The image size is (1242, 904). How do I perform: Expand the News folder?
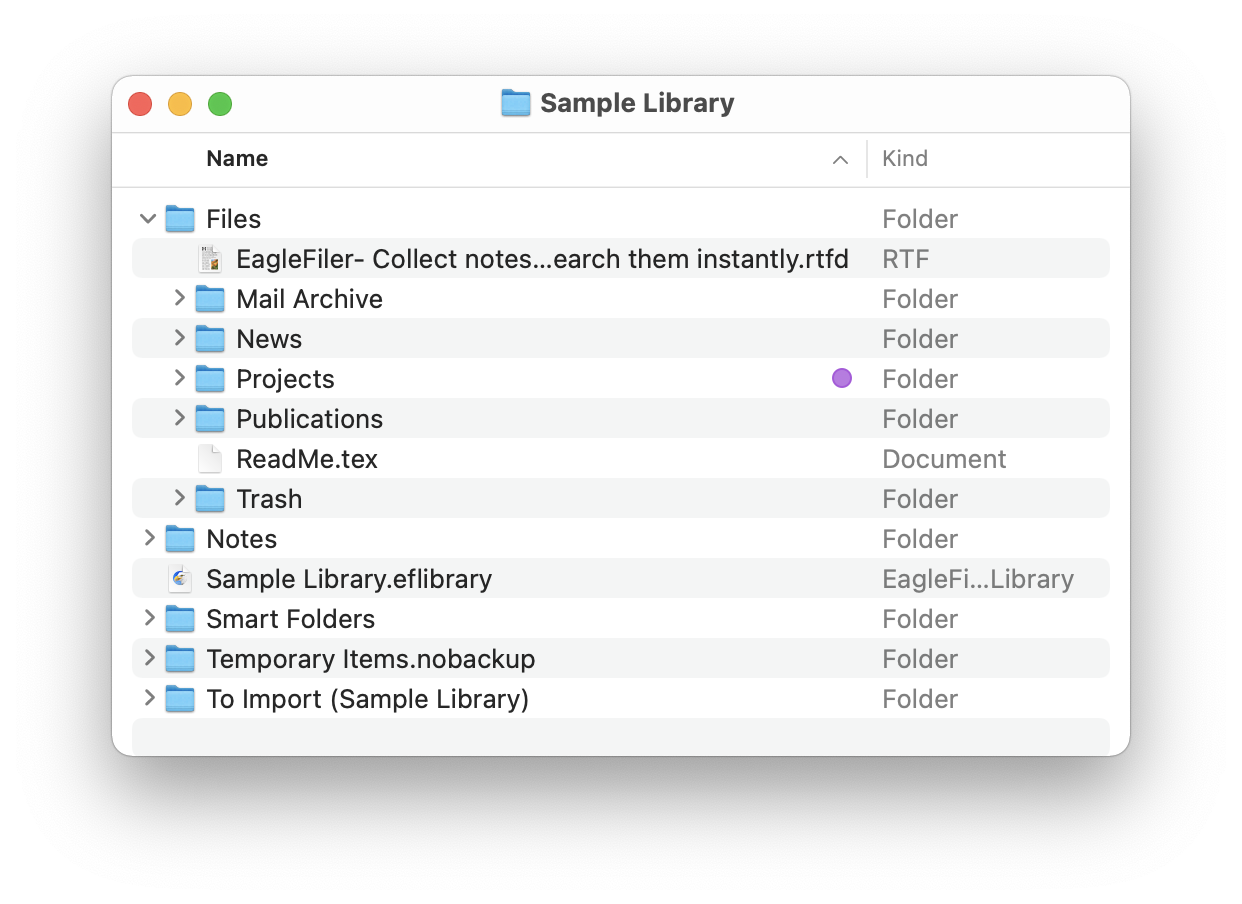180,338
